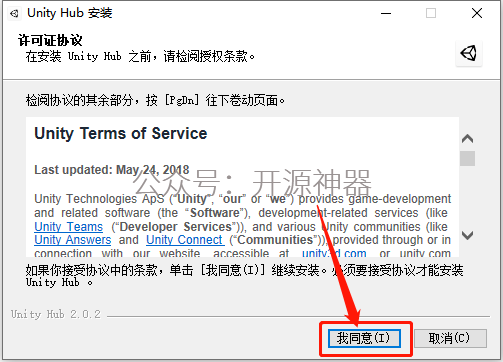Open the Unity Teams link
503x362 pixels.
point(69,227)
